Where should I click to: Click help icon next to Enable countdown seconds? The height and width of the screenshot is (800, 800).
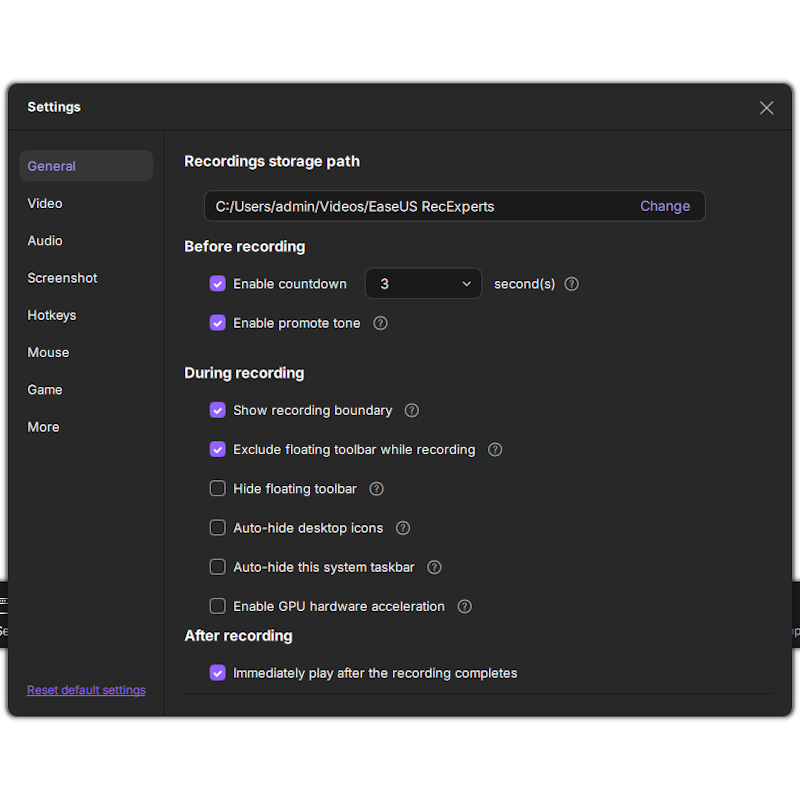pyautogui.click(x=571, y=284)
